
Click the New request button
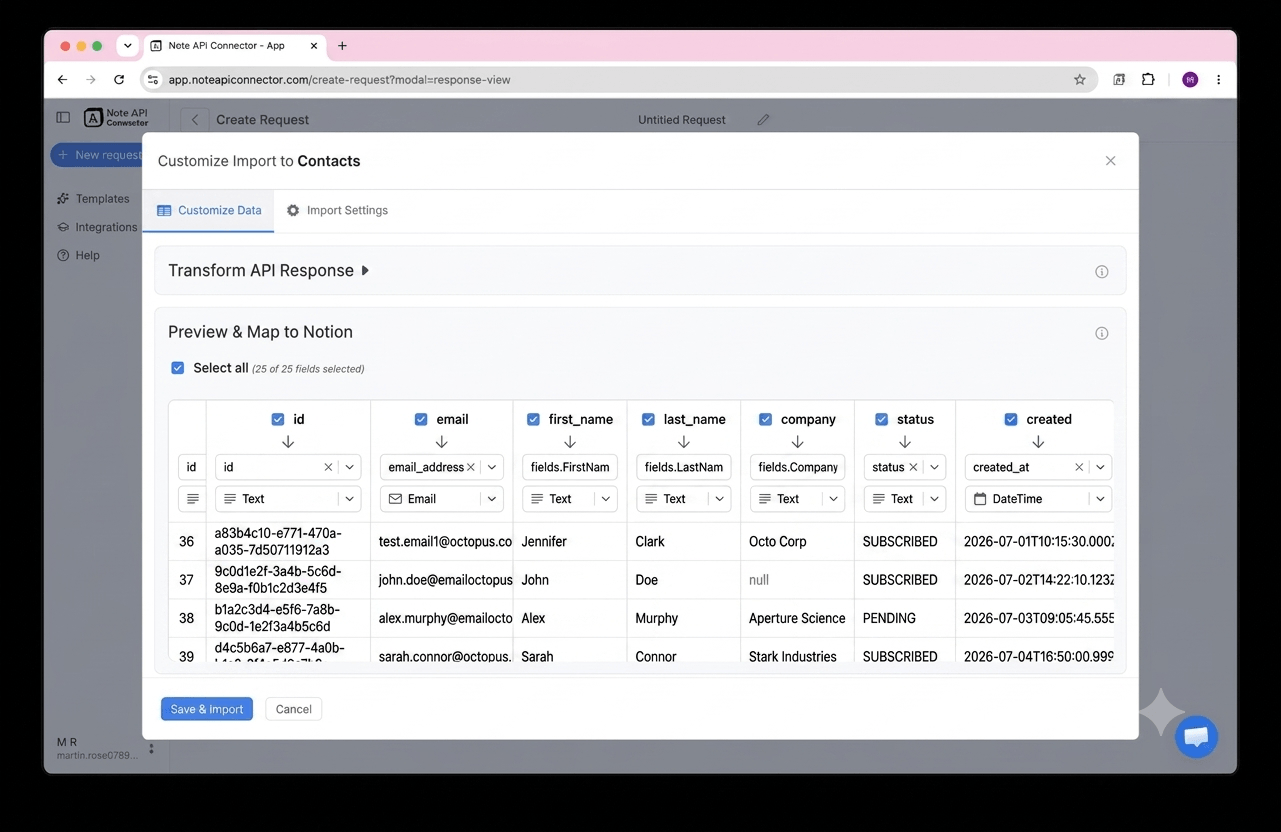click(x=97, y=155)
